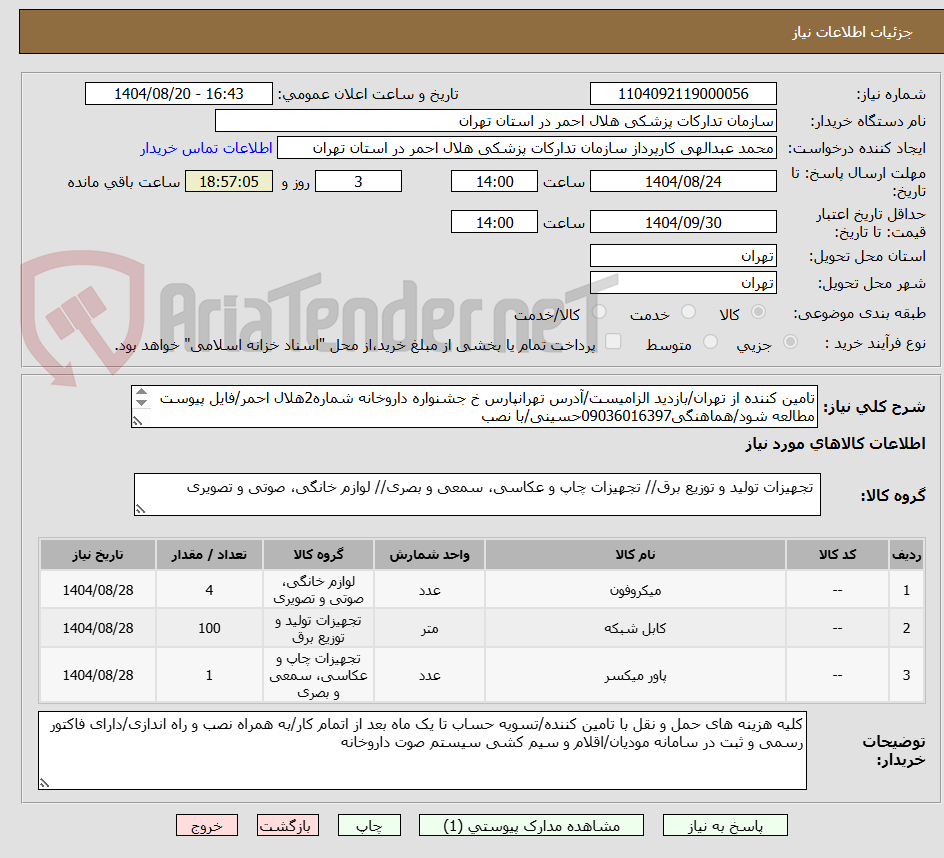The width and height of the screenshot is (944, 858).
Task: Select the جزیی purchase type radio
Action: coord(790,342)
